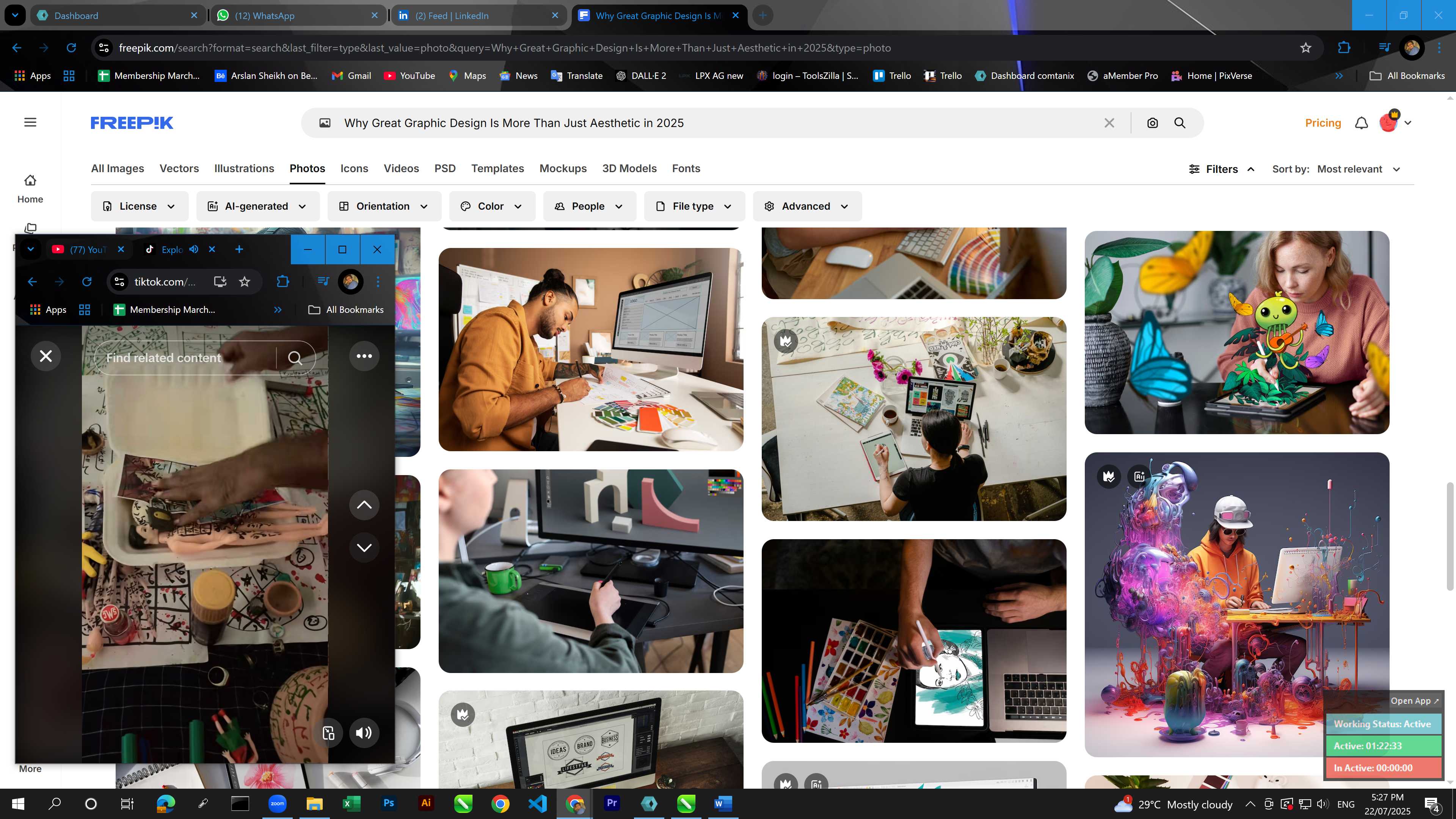Open All Bookmarks folder in main window

coord(1407,76)
